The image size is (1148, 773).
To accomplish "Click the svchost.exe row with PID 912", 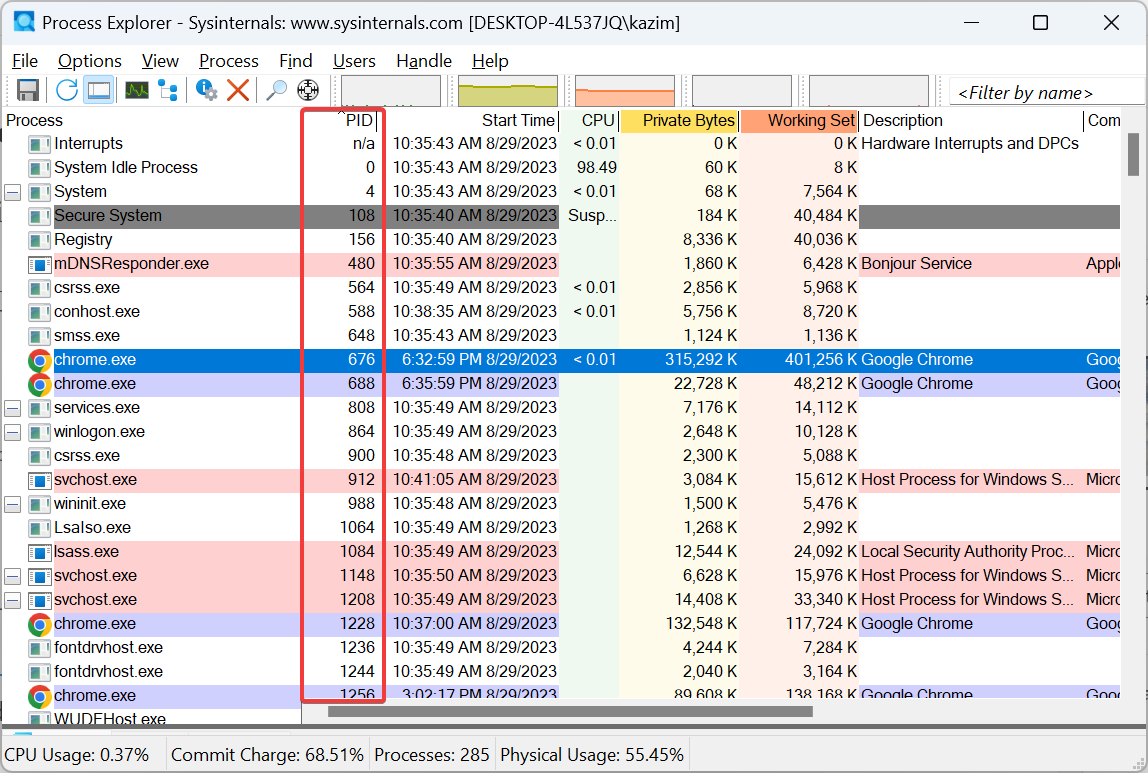I will point(562,480).
